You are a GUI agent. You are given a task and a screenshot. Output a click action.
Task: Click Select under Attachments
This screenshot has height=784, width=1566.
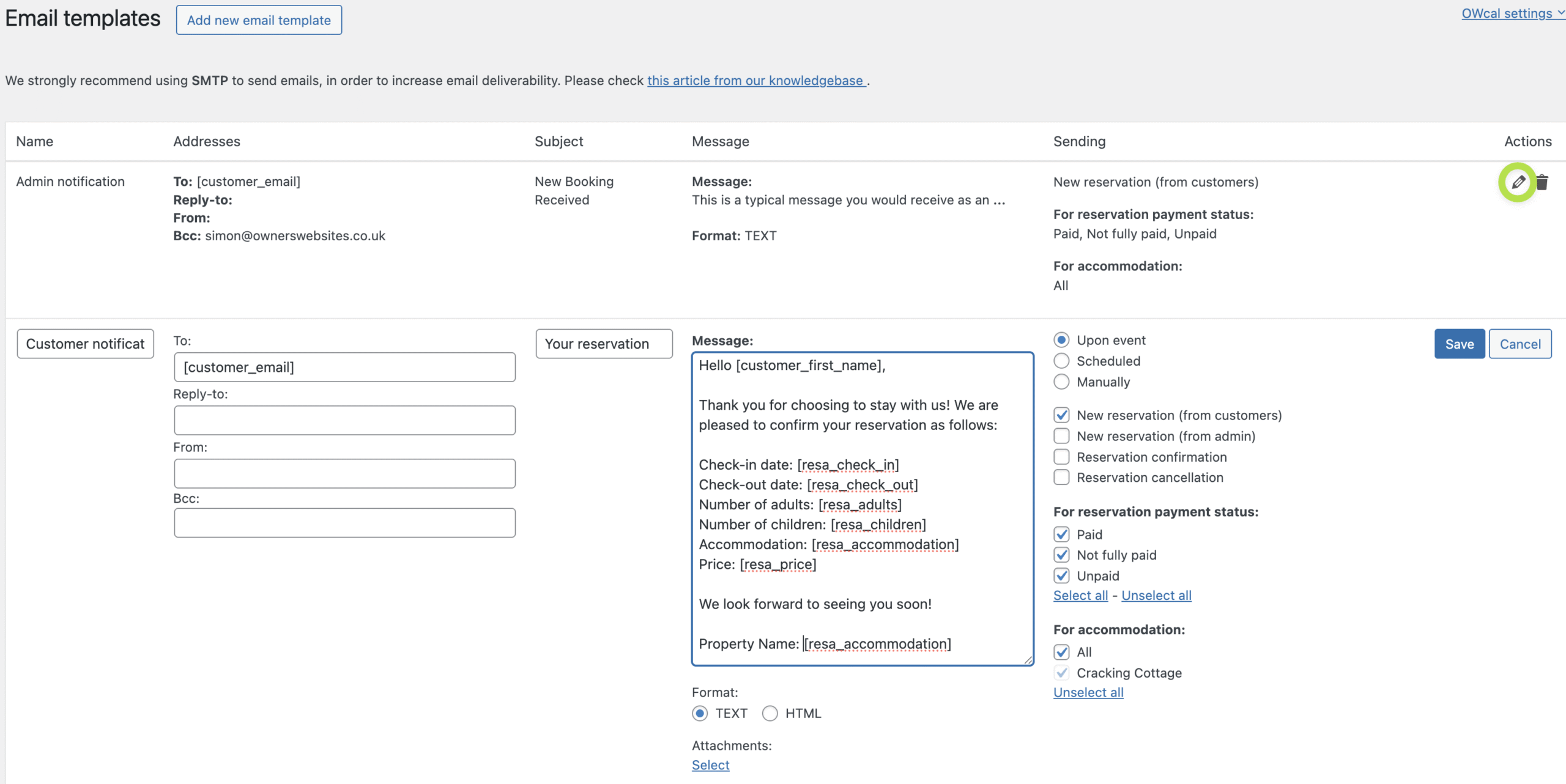pyautogui.click(x=710, y=765)
